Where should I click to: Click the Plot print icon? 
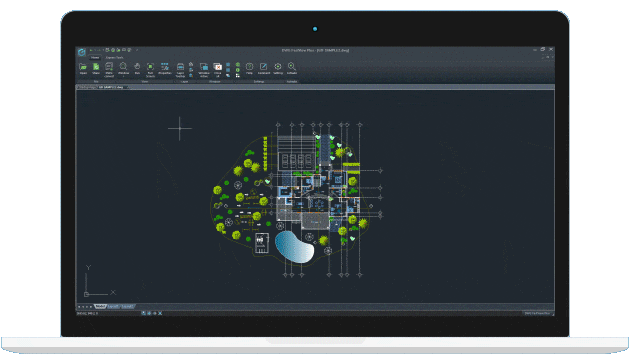[x=109, y=69]
